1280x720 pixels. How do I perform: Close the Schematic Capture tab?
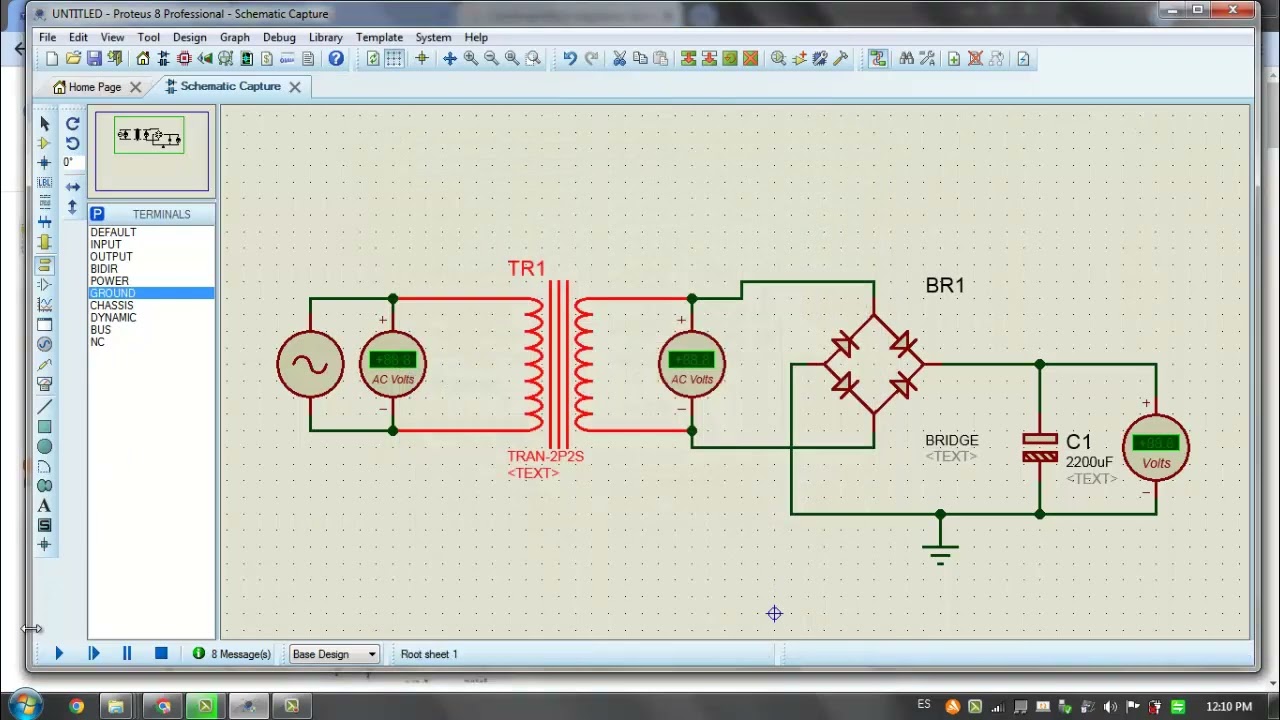pyautogui.click(x=295, y=87)
